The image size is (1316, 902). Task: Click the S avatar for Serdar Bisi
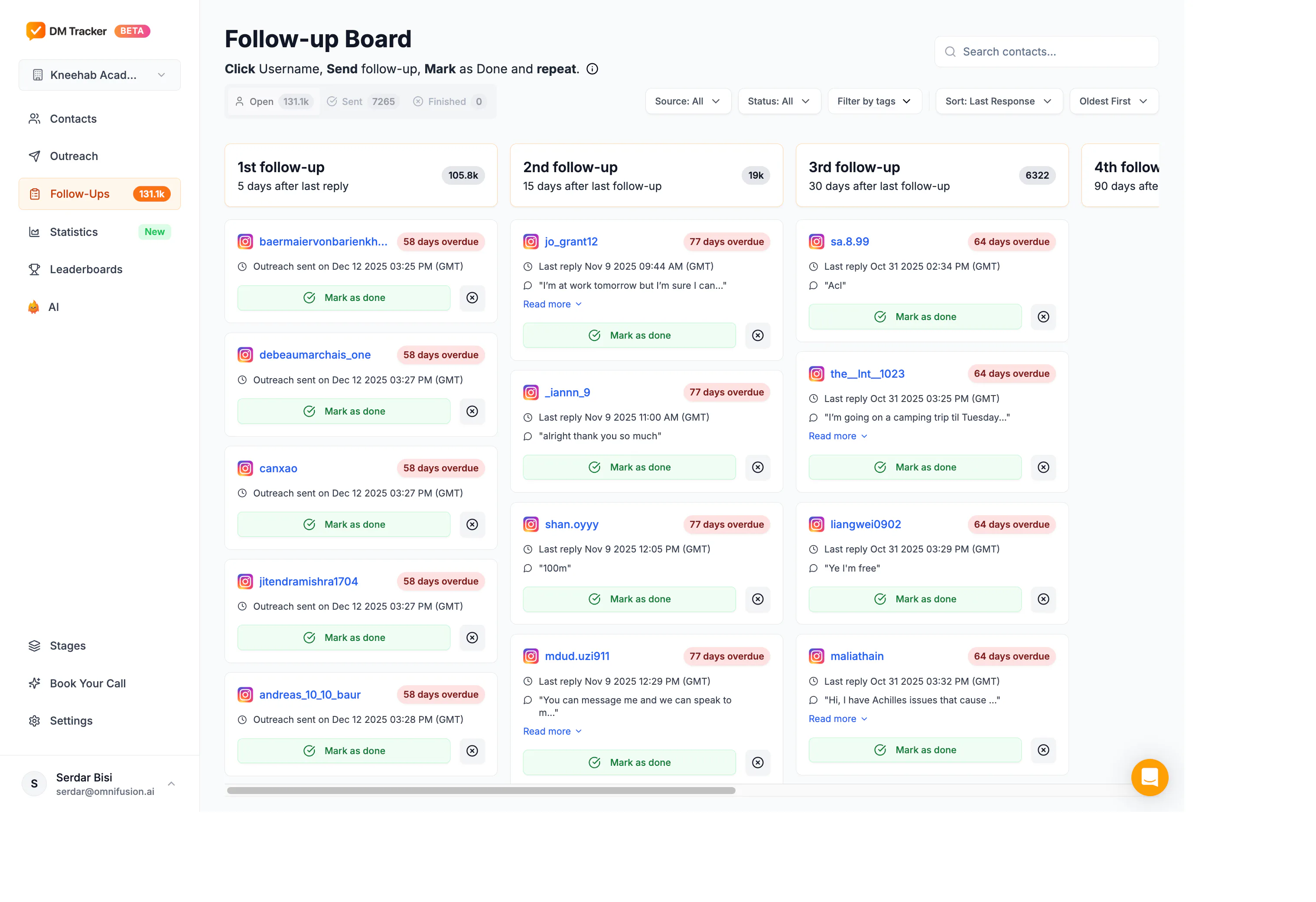35,784
